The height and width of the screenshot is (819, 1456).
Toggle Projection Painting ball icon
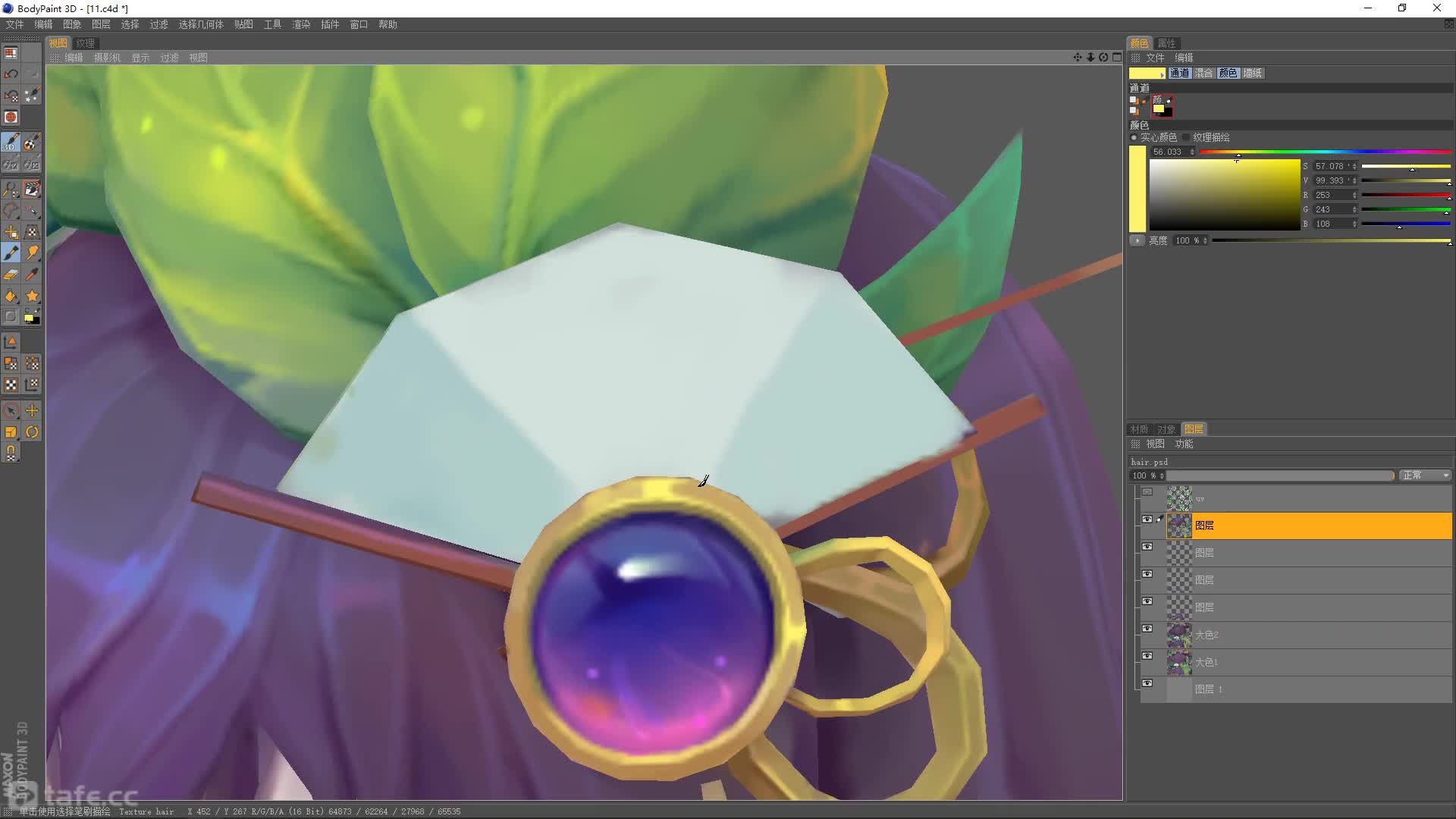(x=32, y=142)
